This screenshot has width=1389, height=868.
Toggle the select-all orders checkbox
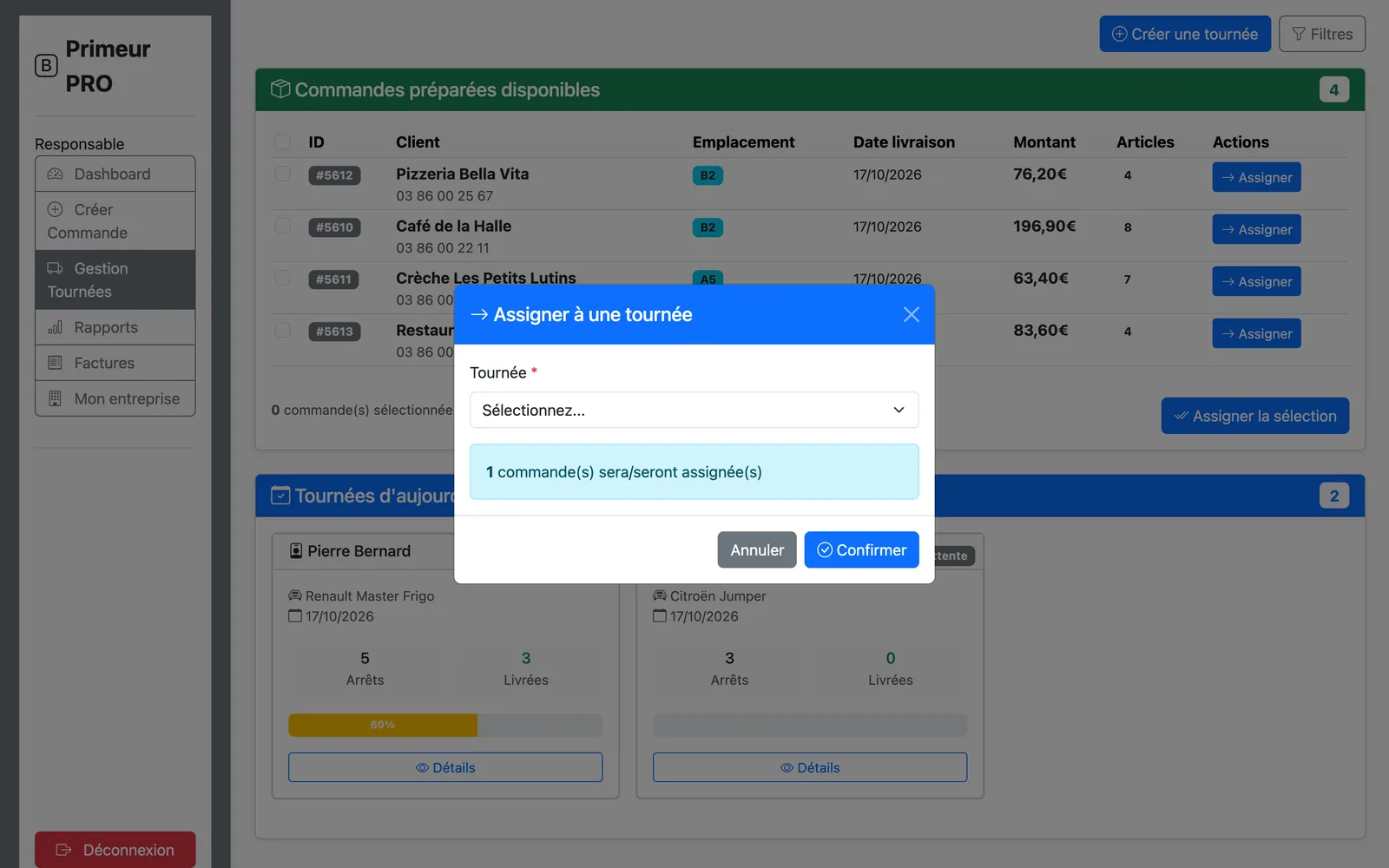tap(283, 141)
